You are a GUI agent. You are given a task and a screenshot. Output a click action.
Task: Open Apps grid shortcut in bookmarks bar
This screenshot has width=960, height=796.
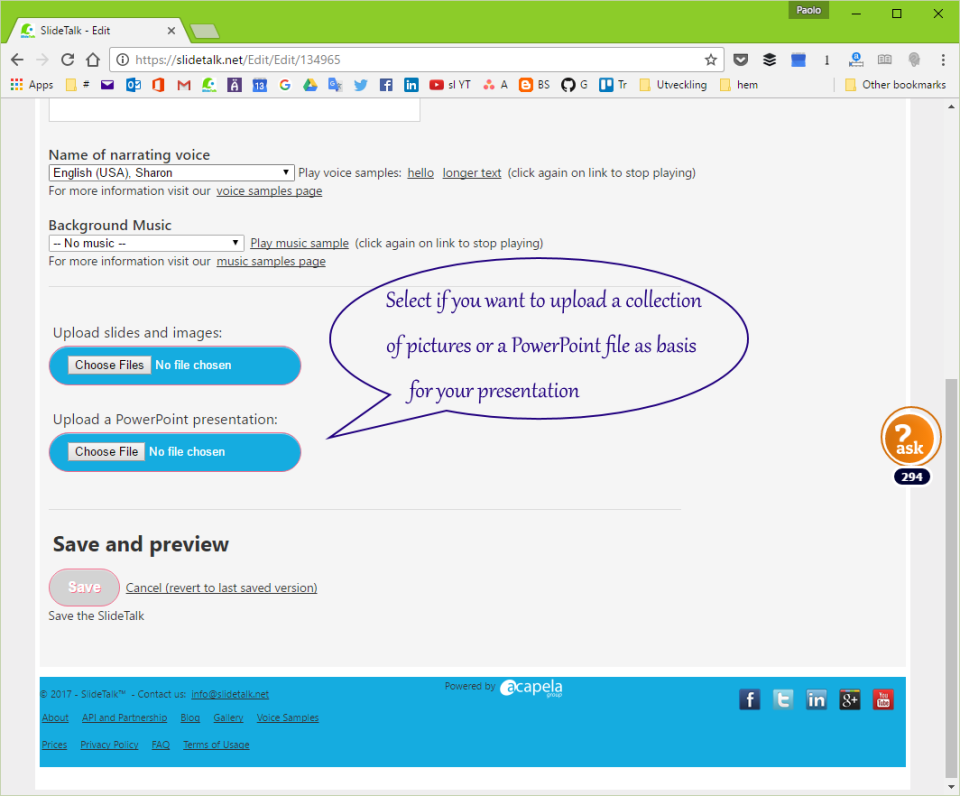click(x=32, y=84)
